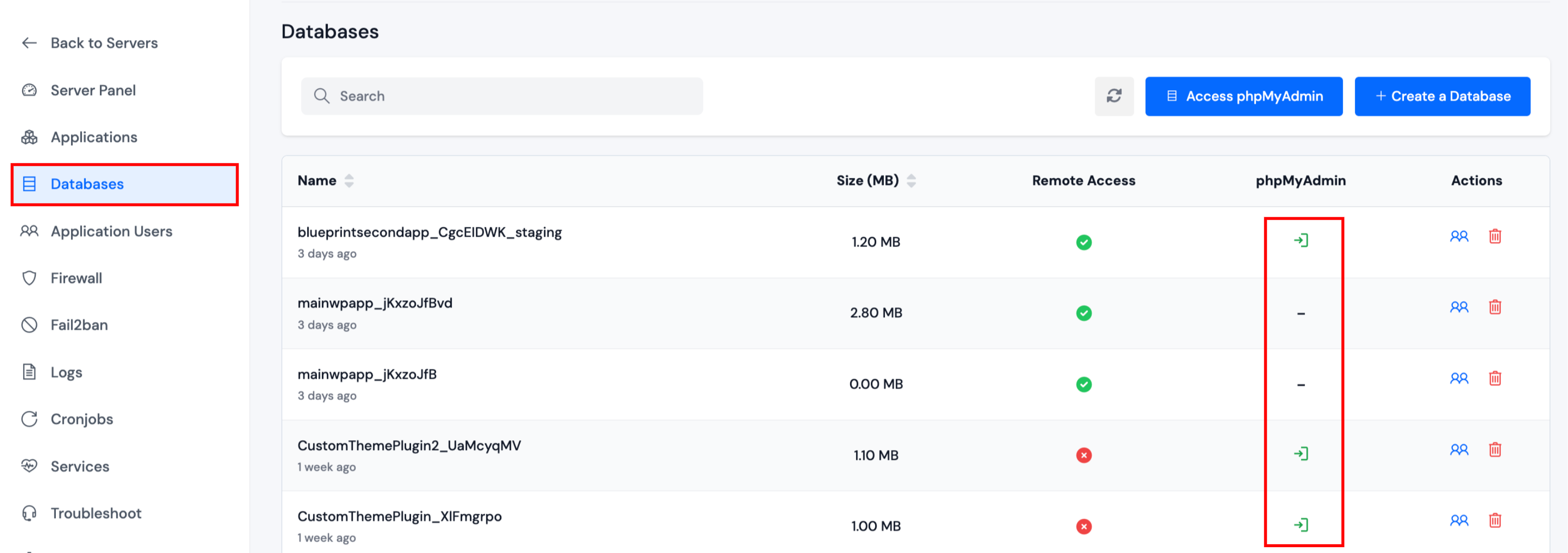This screenshot has height=553, width=1568.
Task: Click the 1.00 MB size value
Action: pyautogui.click(x=876, y=526)
